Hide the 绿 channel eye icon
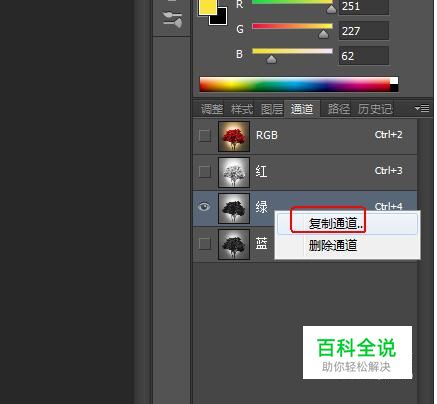This screenshot has height=404, width=437. coord(204,207)
